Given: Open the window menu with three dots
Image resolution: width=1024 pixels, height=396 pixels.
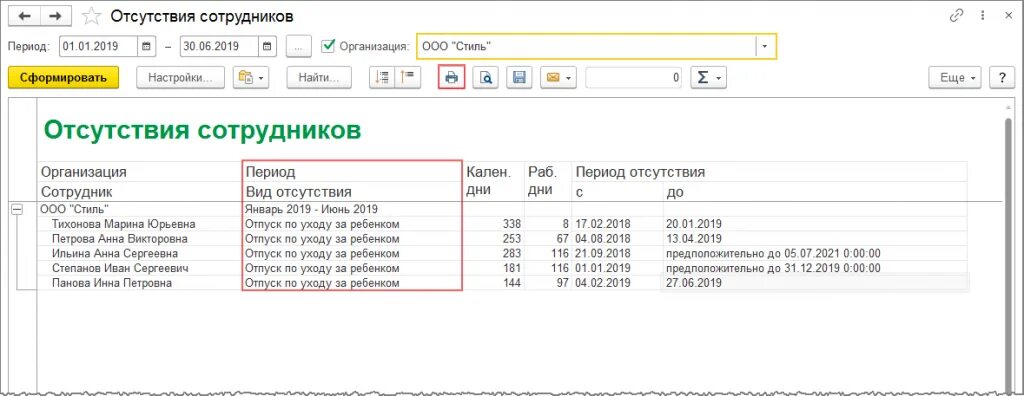Looking at the screenshot, I should pos(982,16).
